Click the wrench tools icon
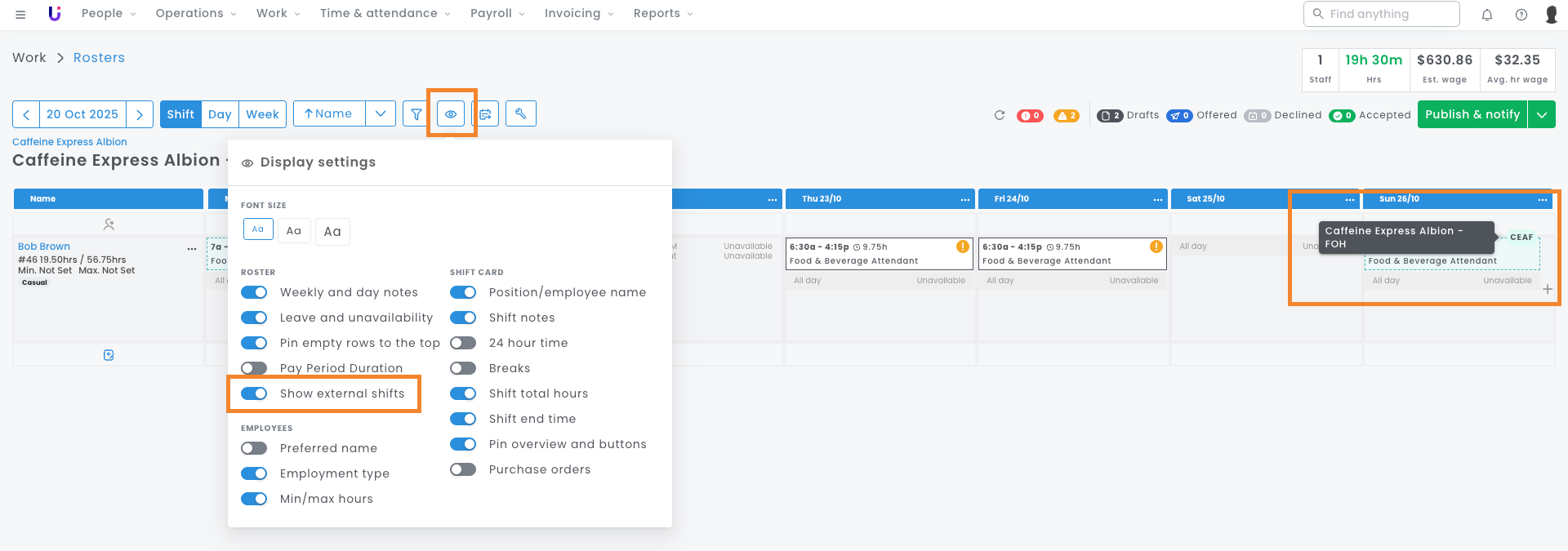This screenshot has height=551, width=1568. pos(520,113)
